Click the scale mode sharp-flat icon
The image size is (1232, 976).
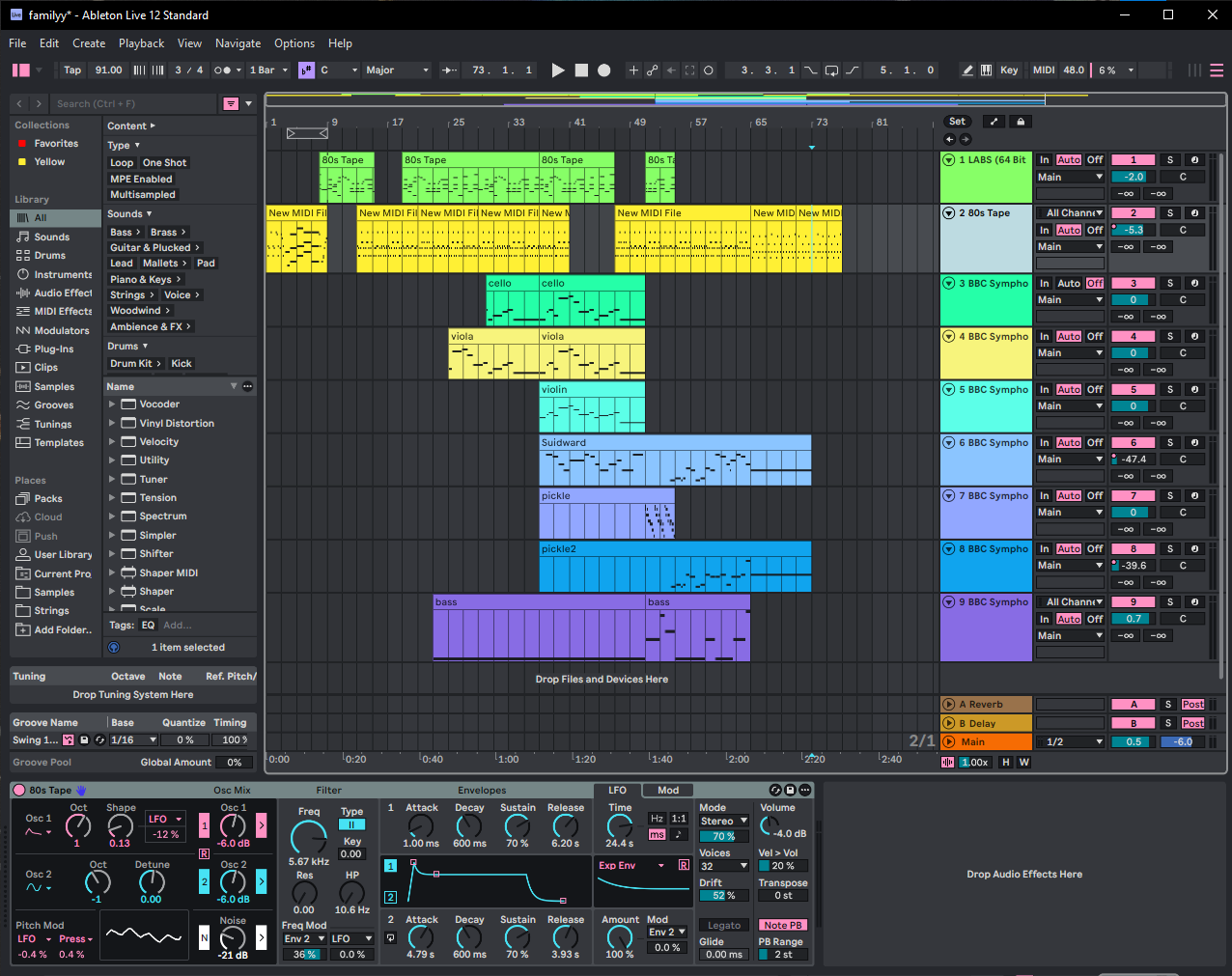[x=306, y=70]
